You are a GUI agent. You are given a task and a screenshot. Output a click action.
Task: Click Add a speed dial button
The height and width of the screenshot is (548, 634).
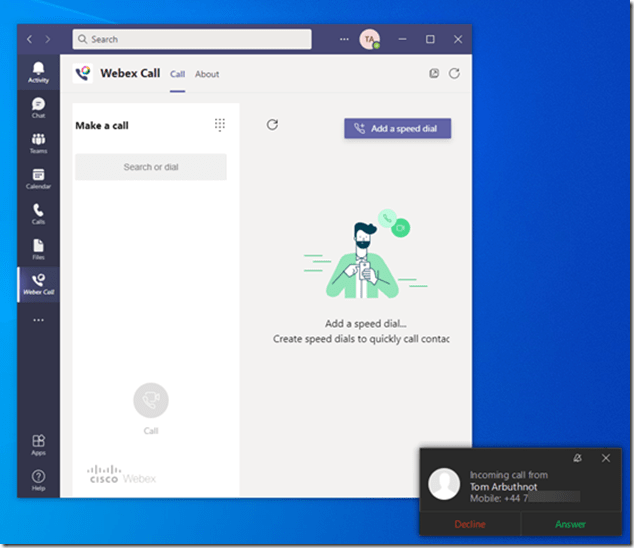pos(397,128)
